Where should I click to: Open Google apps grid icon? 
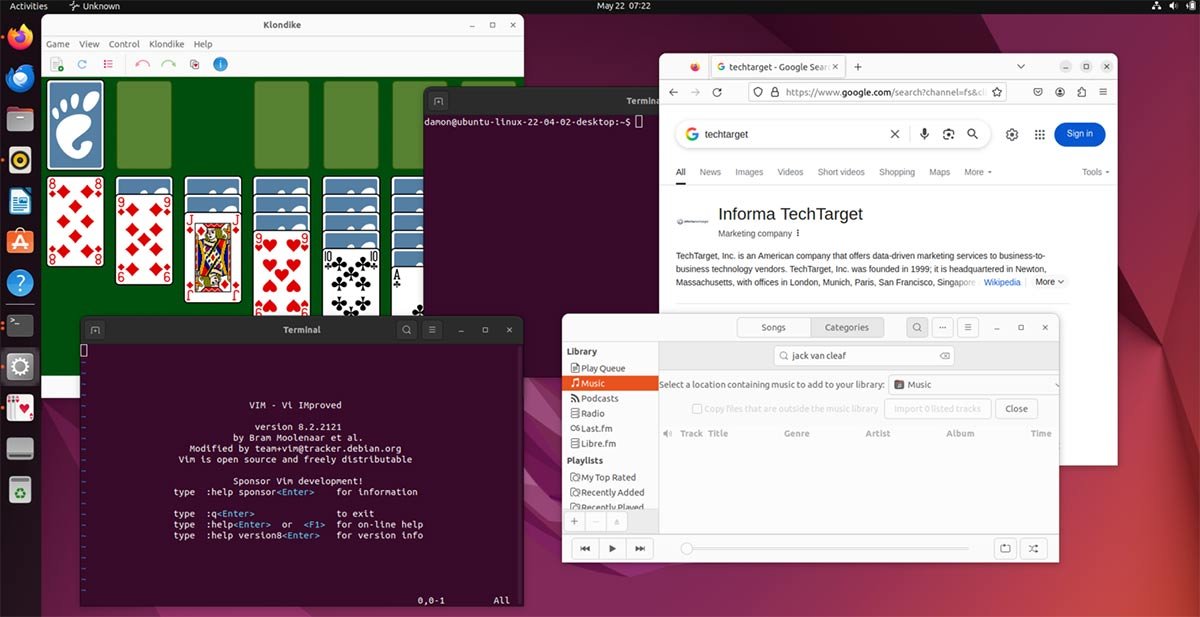point(1039,134)
